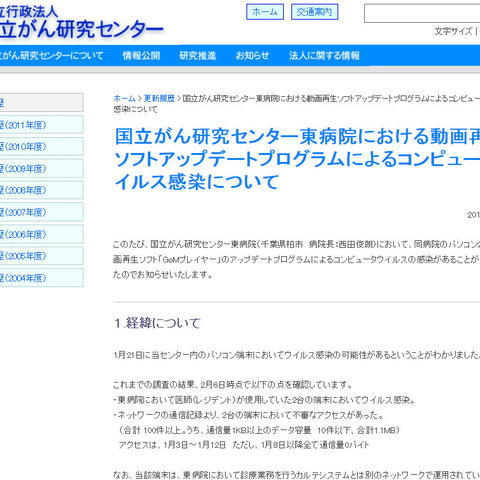Click the line これまでの調査の結果、2月6日時点
Image resolution: width=480 pixels, height=480 pixels.
coord(233,385)
